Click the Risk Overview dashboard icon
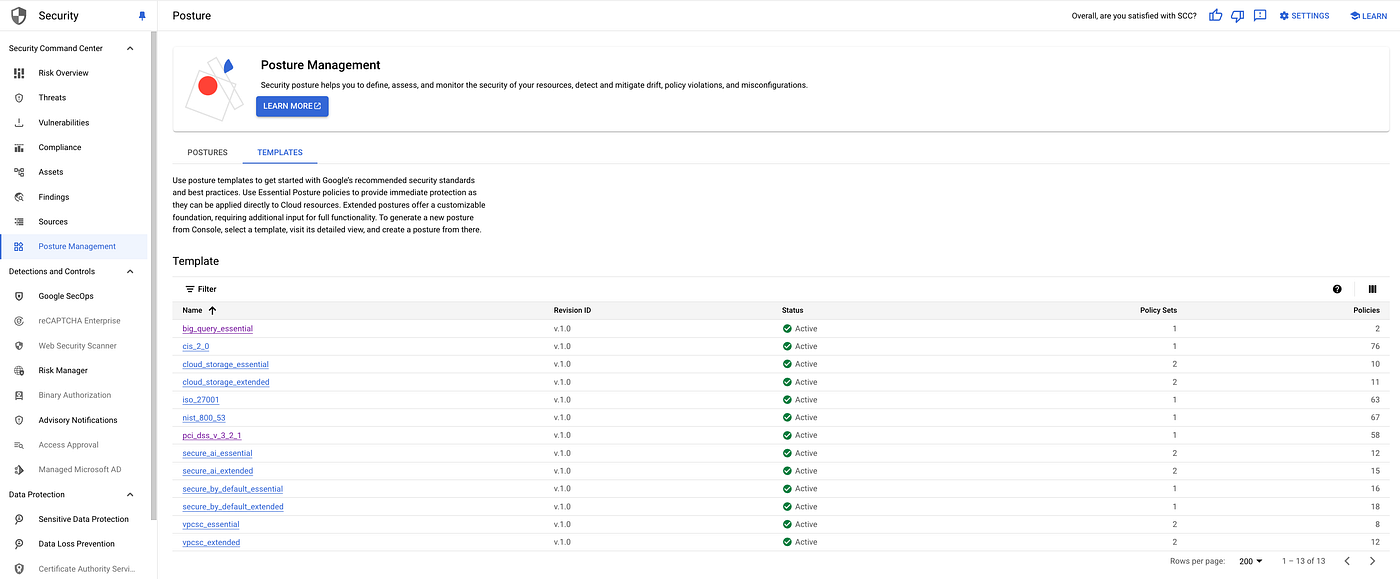This screenshot has height=579, width=1400. click(x=19, y=73)
